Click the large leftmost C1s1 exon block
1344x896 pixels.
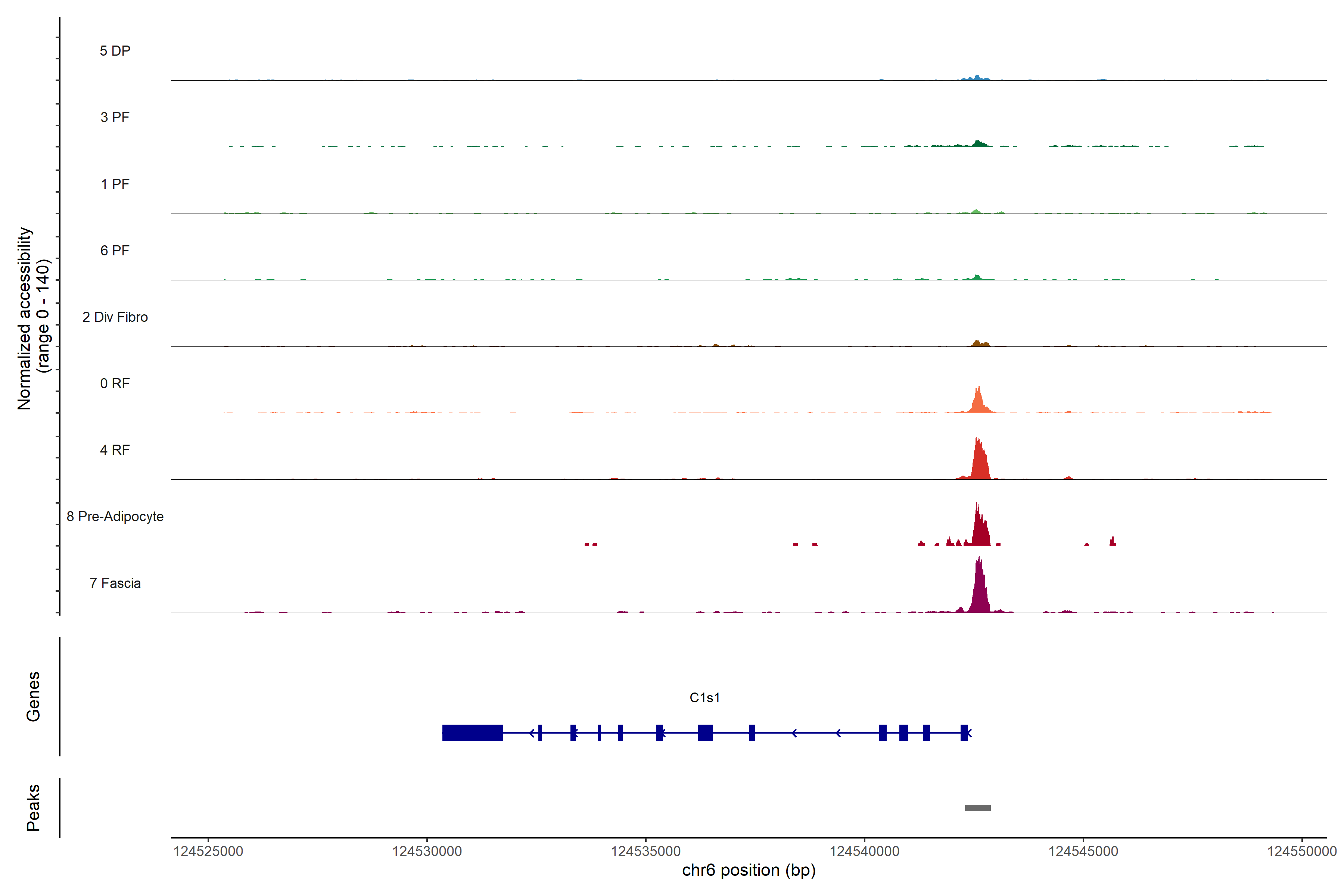click(473, 732)
